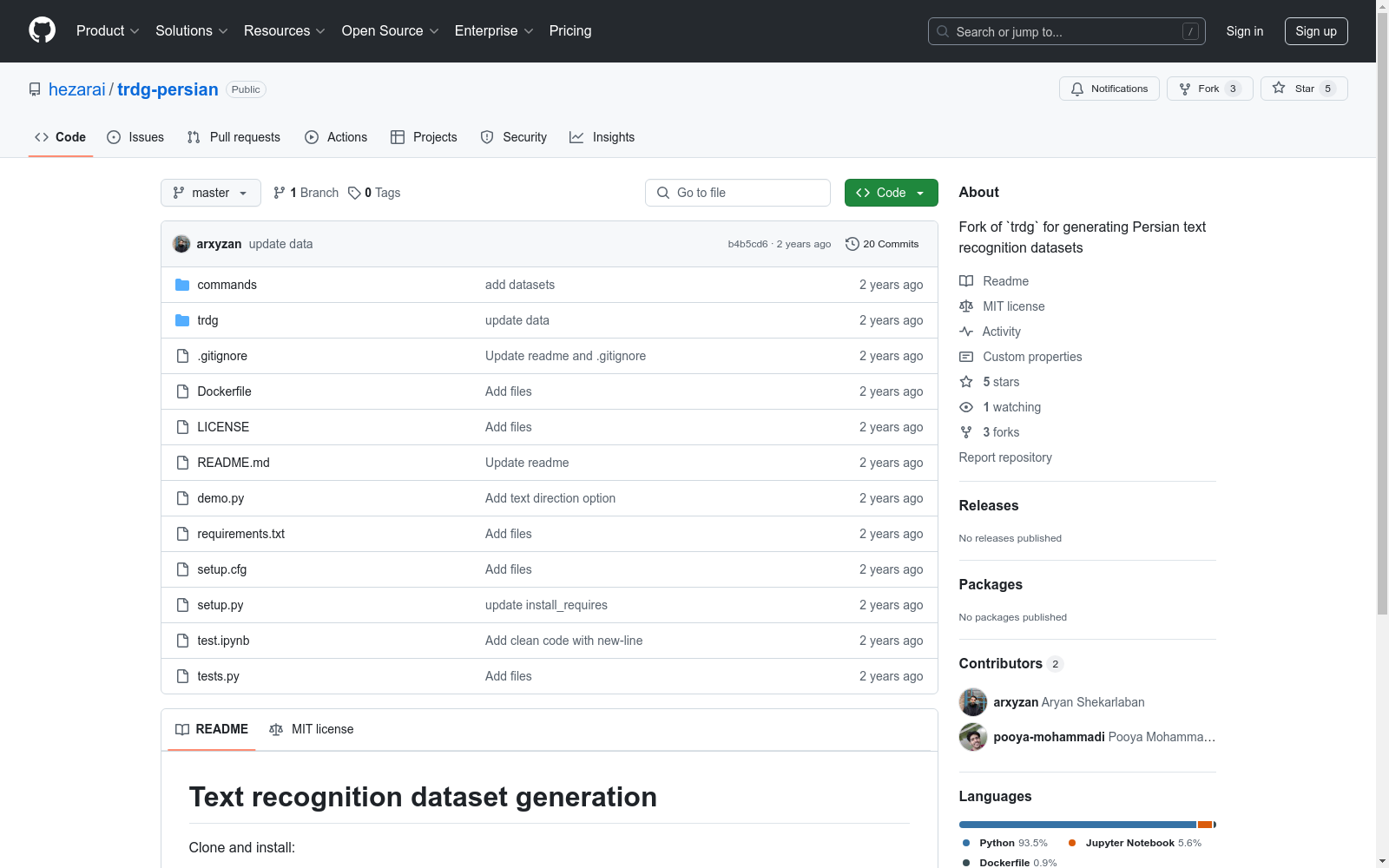1389x868 pixels.
Task: Click the commits history clock icon
Action: 852,244
